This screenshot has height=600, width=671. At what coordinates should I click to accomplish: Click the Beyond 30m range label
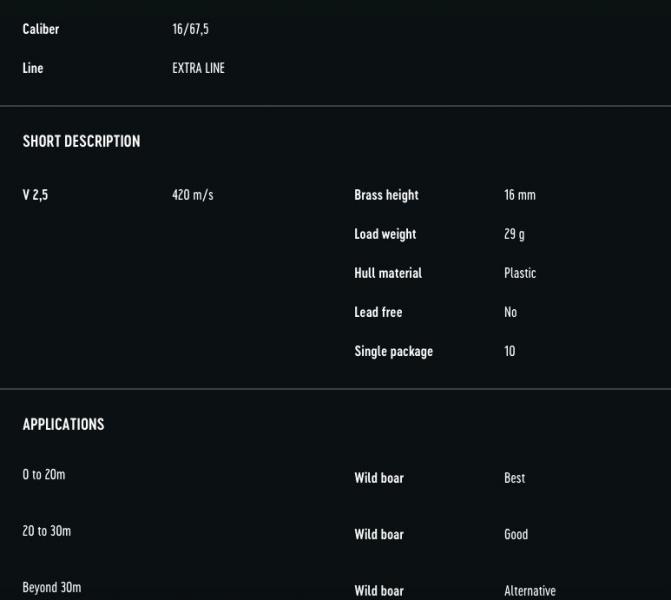(x=51, y=587)
